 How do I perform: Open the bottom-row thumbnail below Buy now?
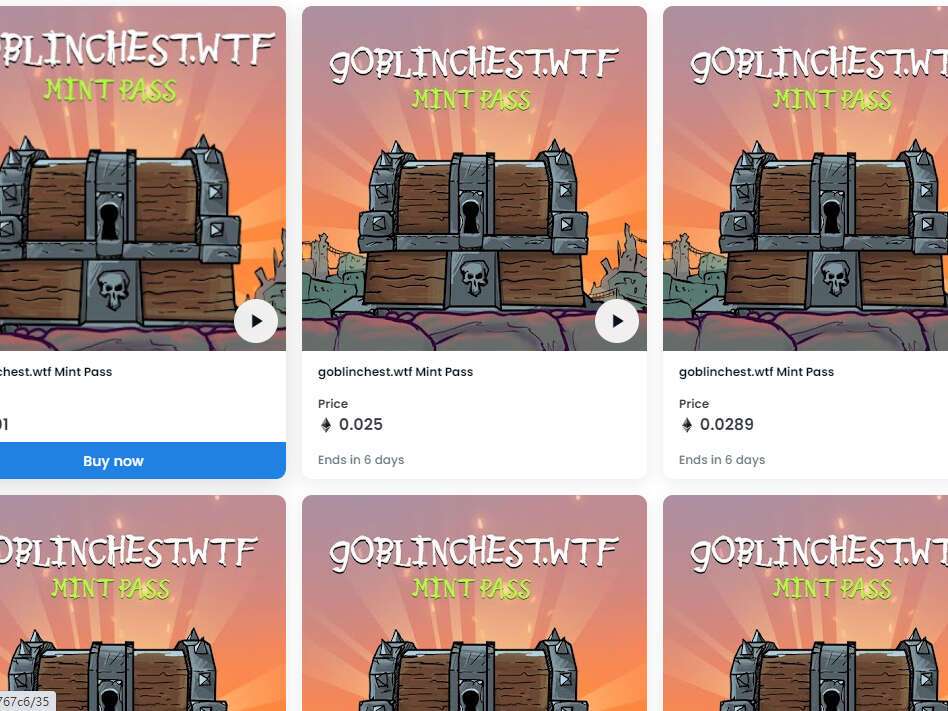point(143,603)
